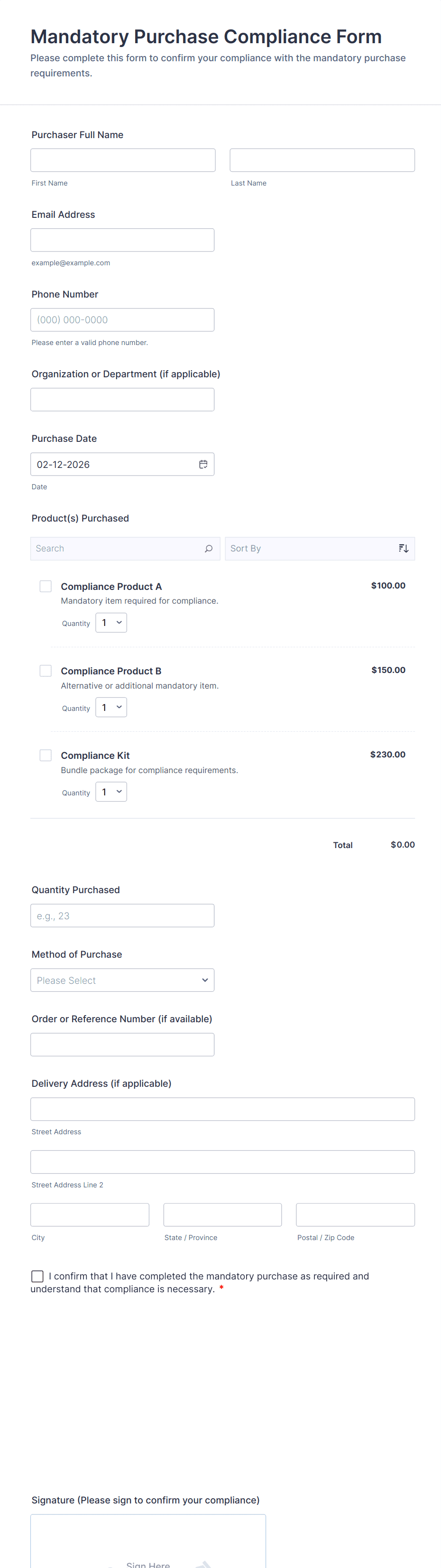Select the Compliance Kit checkbox

(46, 756)
